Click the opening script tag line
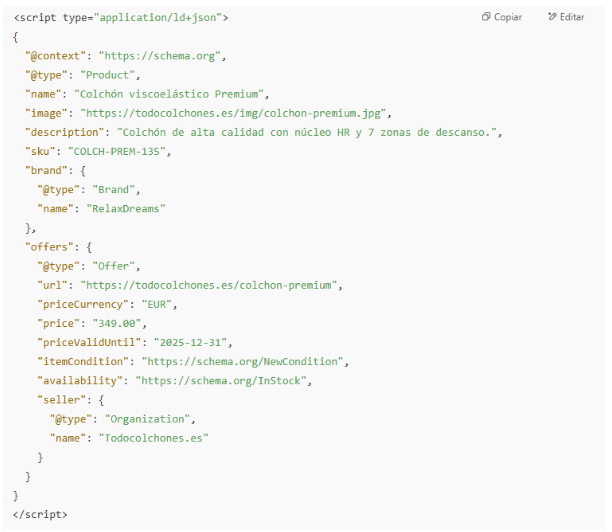 (121, 17)
